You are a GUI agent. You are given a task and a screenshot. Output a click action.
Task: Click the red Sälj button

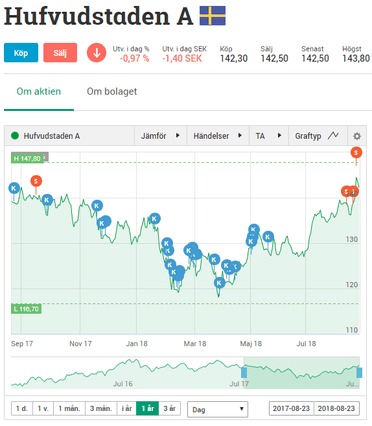tap(60, 53)
